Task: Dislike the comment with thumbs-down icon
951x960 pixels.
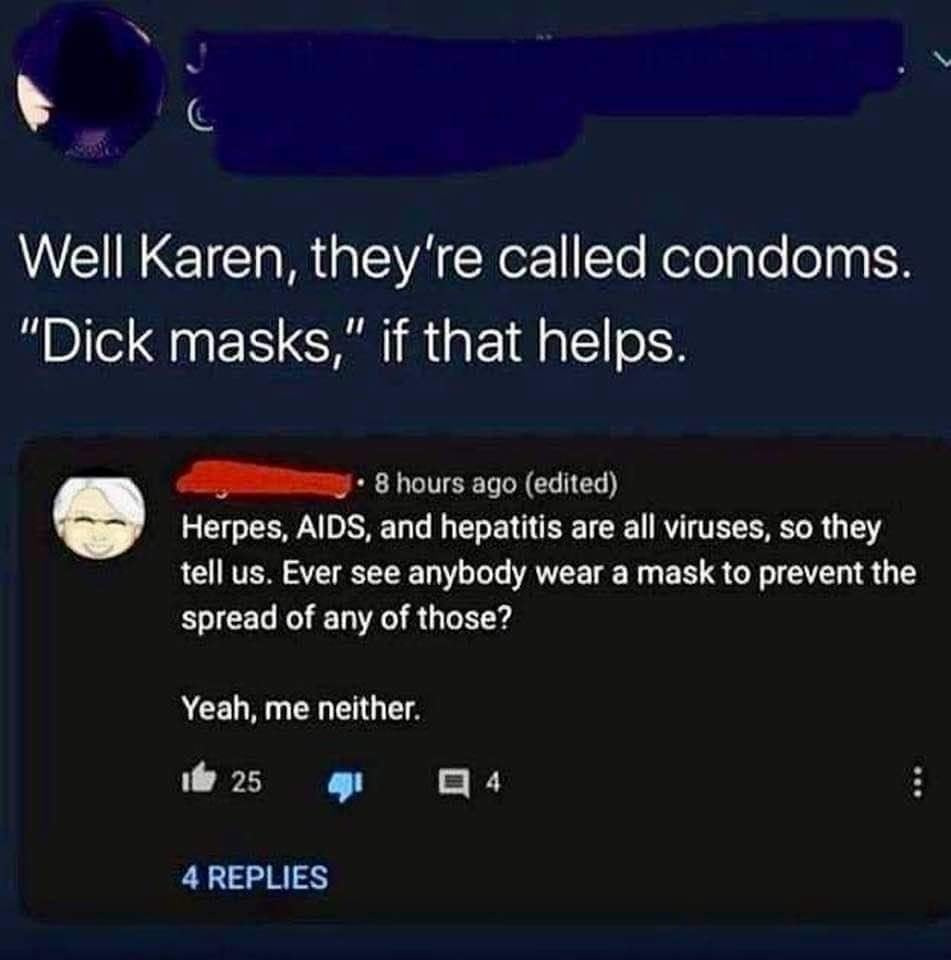Action: (347, 784)
